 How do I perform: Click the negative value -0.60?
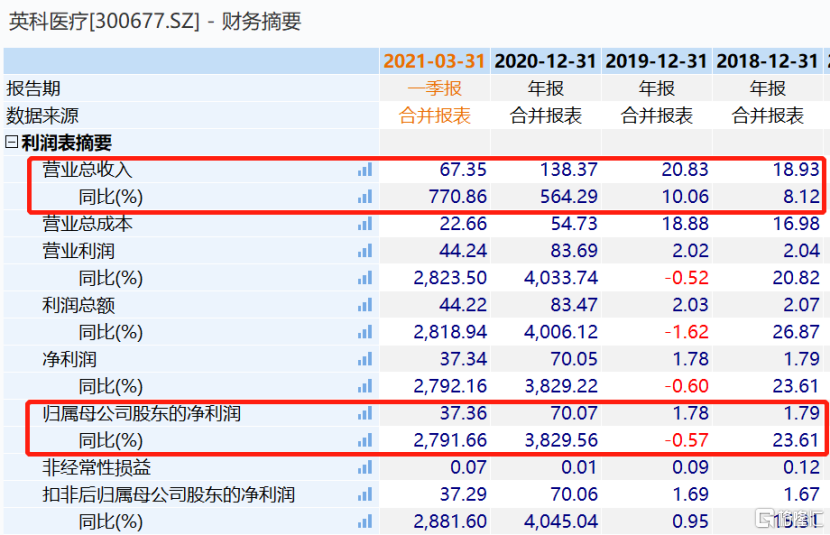tap(687, 386)
